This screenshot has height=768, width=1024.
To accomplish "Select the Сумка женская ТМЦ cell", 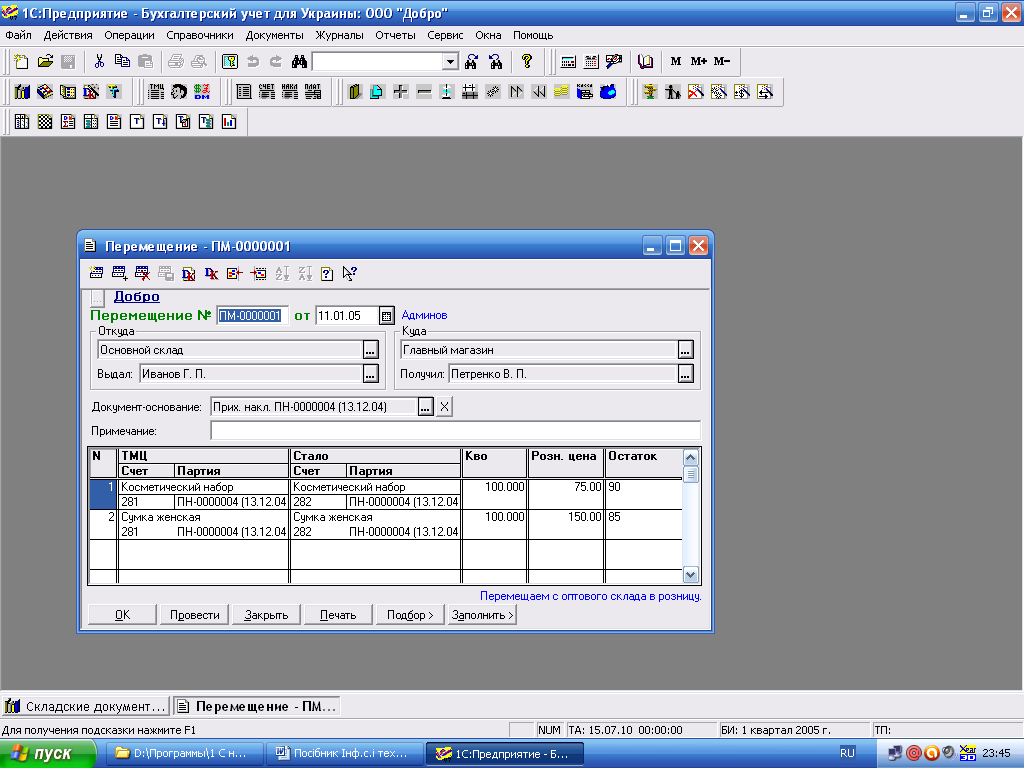I will (203, 517).
